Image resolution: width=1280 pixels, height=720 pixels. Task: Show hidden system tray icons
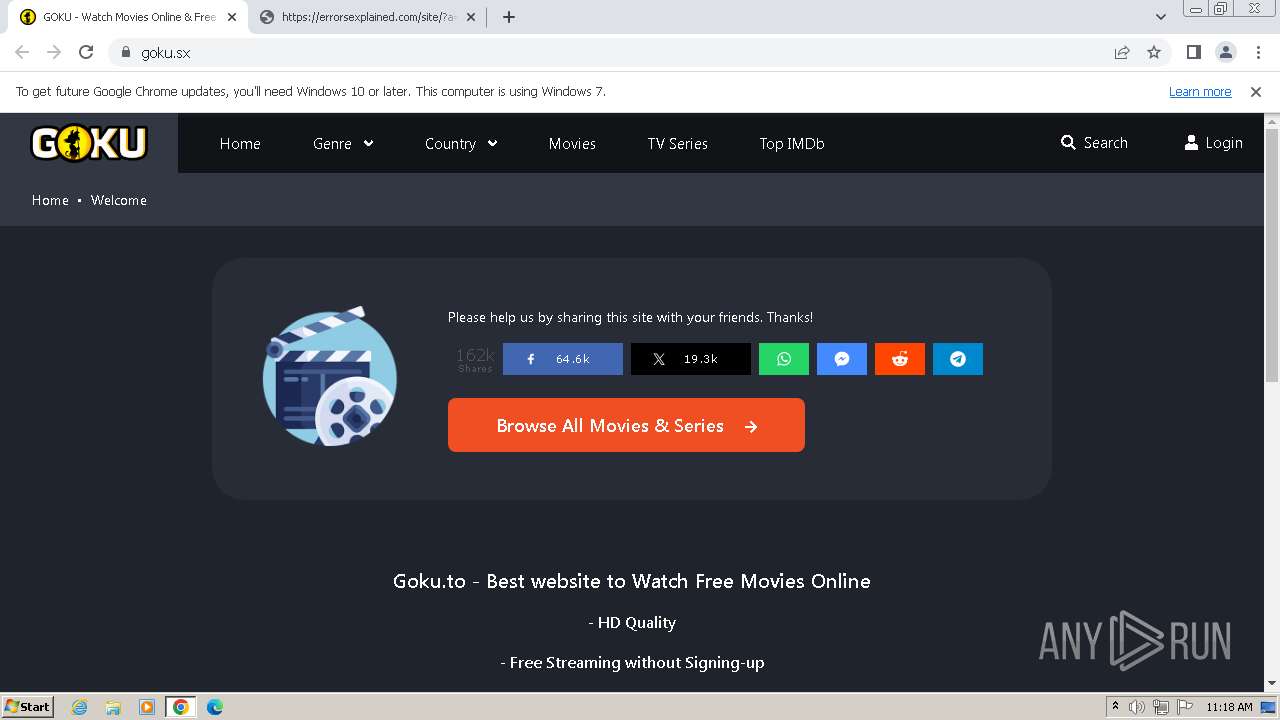point(1115,707)
